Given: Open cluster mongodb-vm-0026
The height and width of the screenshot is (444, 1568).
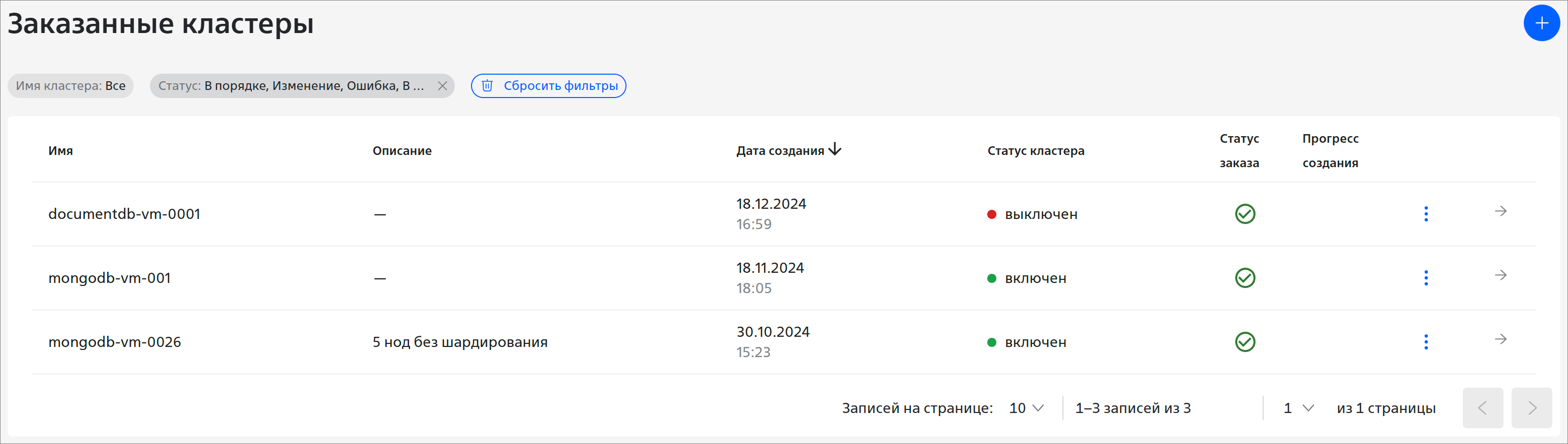Looking at the screenshot, I should (x=114, y=342).
